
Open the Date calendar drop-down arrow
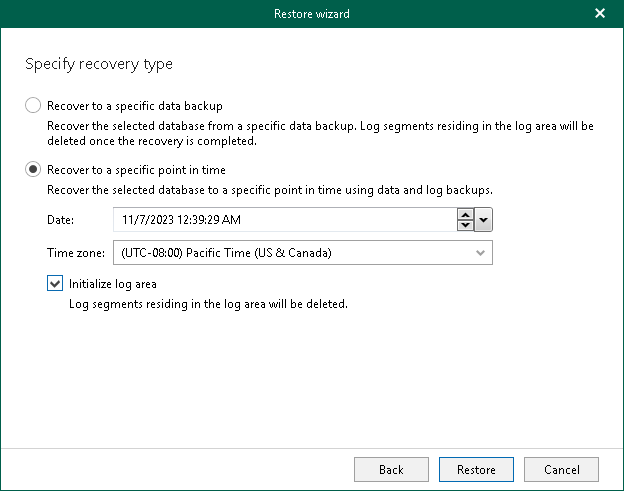coord(484,220)
